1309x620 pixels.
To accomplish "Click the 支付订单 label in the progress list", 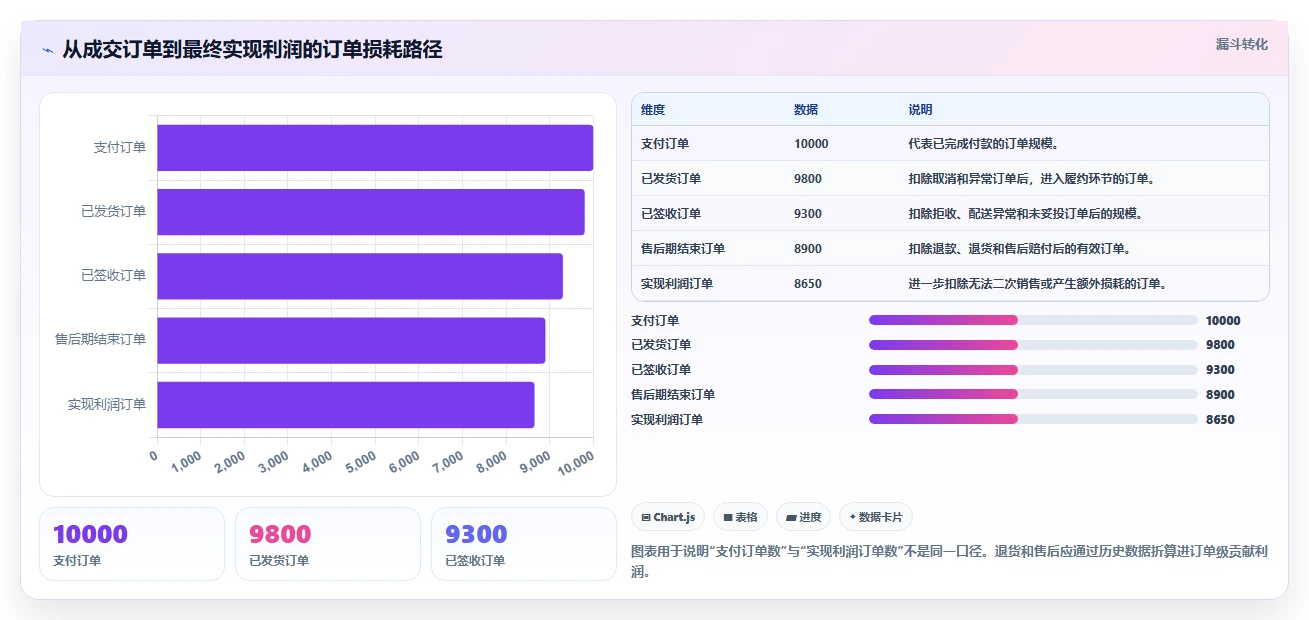I will coord(655,320).
